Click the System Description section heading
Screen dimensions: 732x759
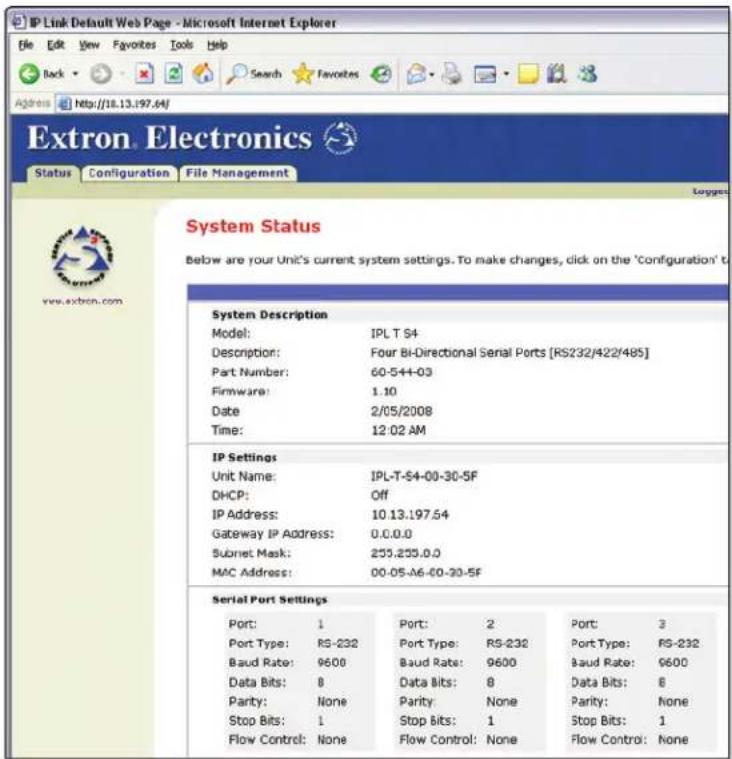[270, 315]
